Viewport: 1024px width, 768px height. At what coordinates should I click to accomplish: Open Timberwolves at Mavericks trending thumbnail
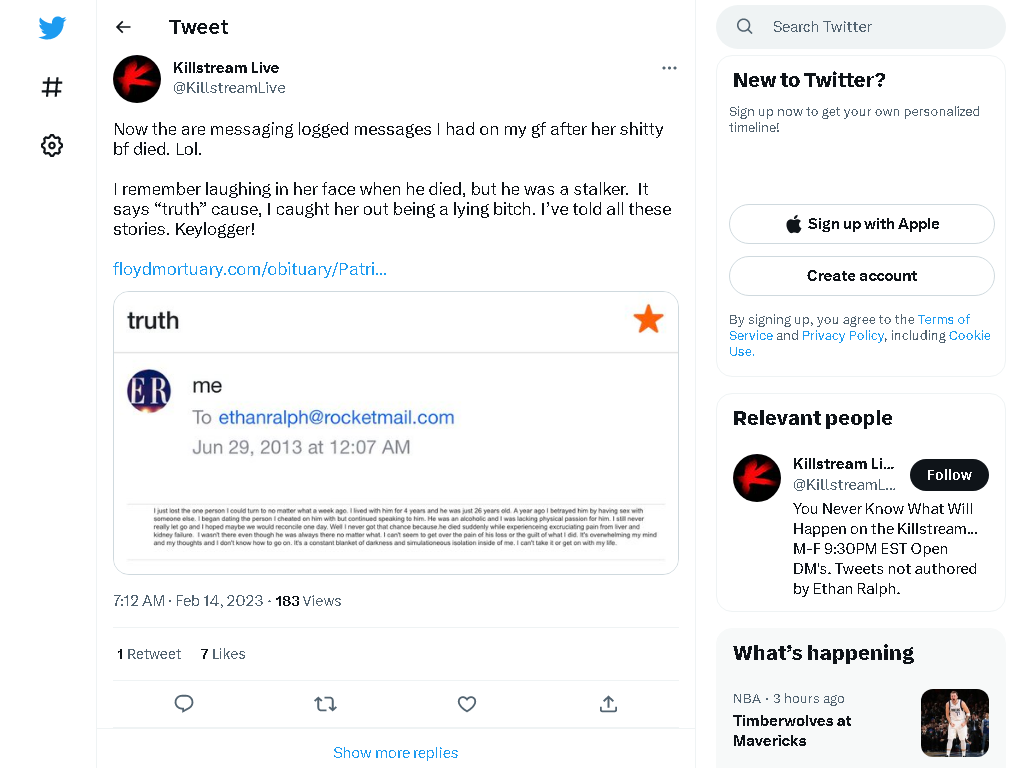coord(954,722)
